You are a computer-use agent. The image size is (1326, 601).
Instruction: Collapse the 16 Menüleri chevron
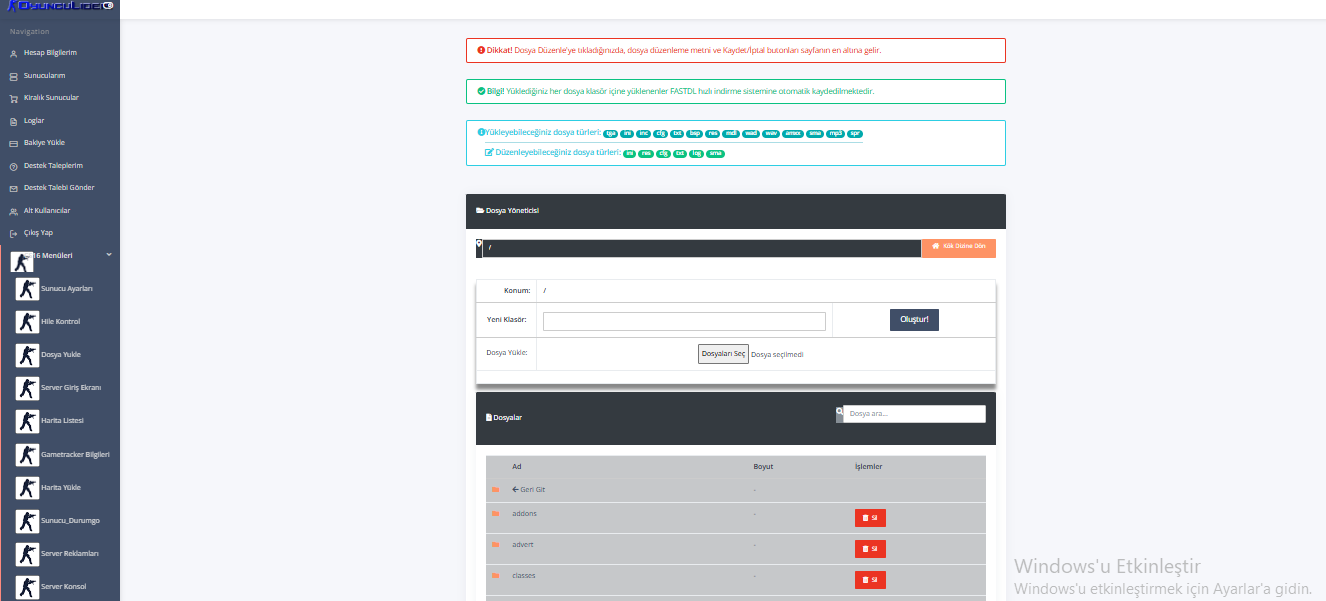(109, 254)
